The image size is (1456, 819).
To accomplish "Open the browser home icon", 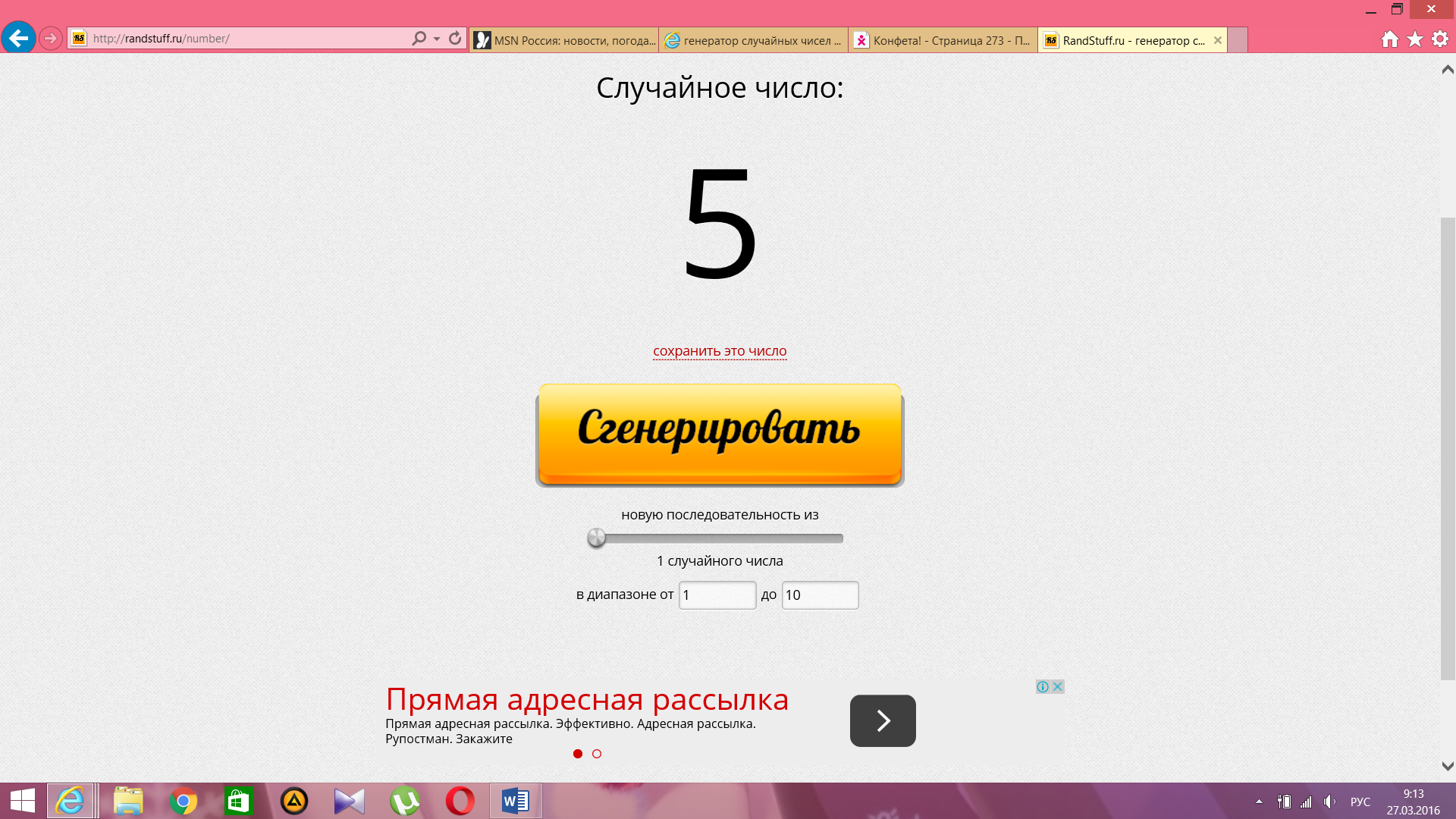I will (x=1389, y=39).
